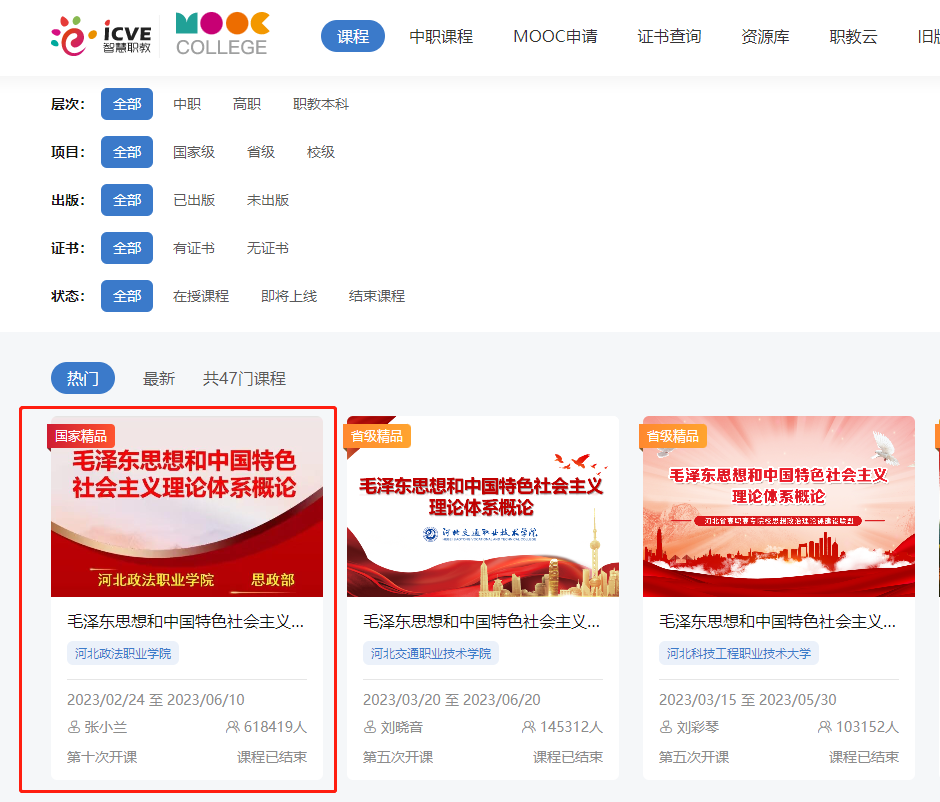Go to 证书查询 in top navigation
Image resolution: width=940 pixels, height=802 pixels.
(x=669, y=36)
